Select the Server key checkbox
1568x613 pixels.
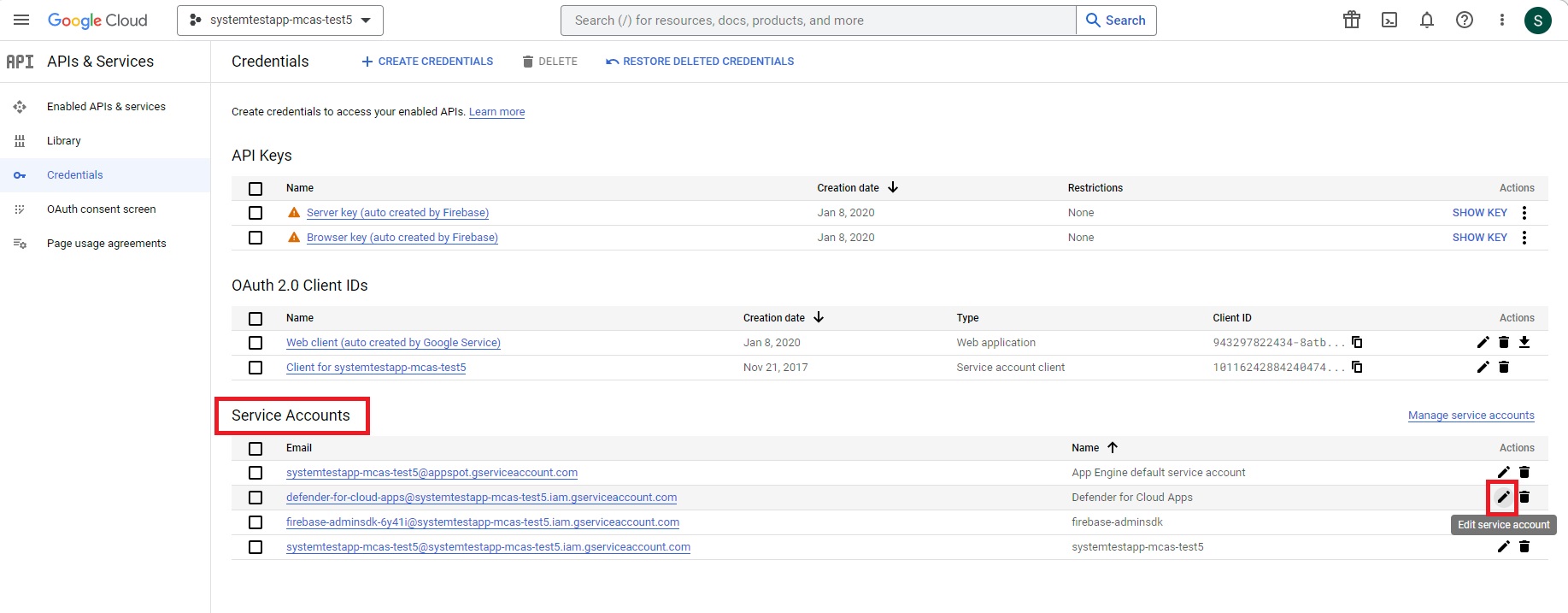coord(255,213)
